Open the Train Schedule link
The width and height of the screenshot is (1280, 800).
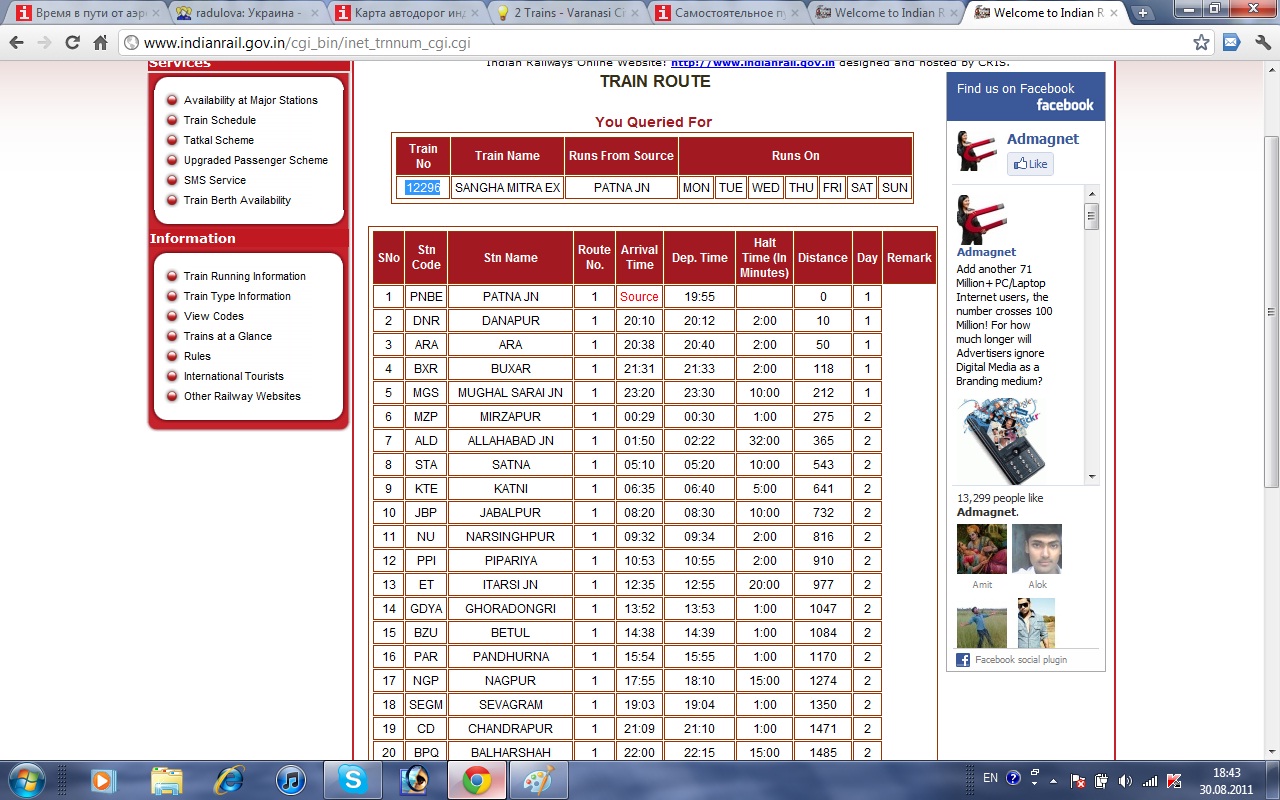point(219,120)
